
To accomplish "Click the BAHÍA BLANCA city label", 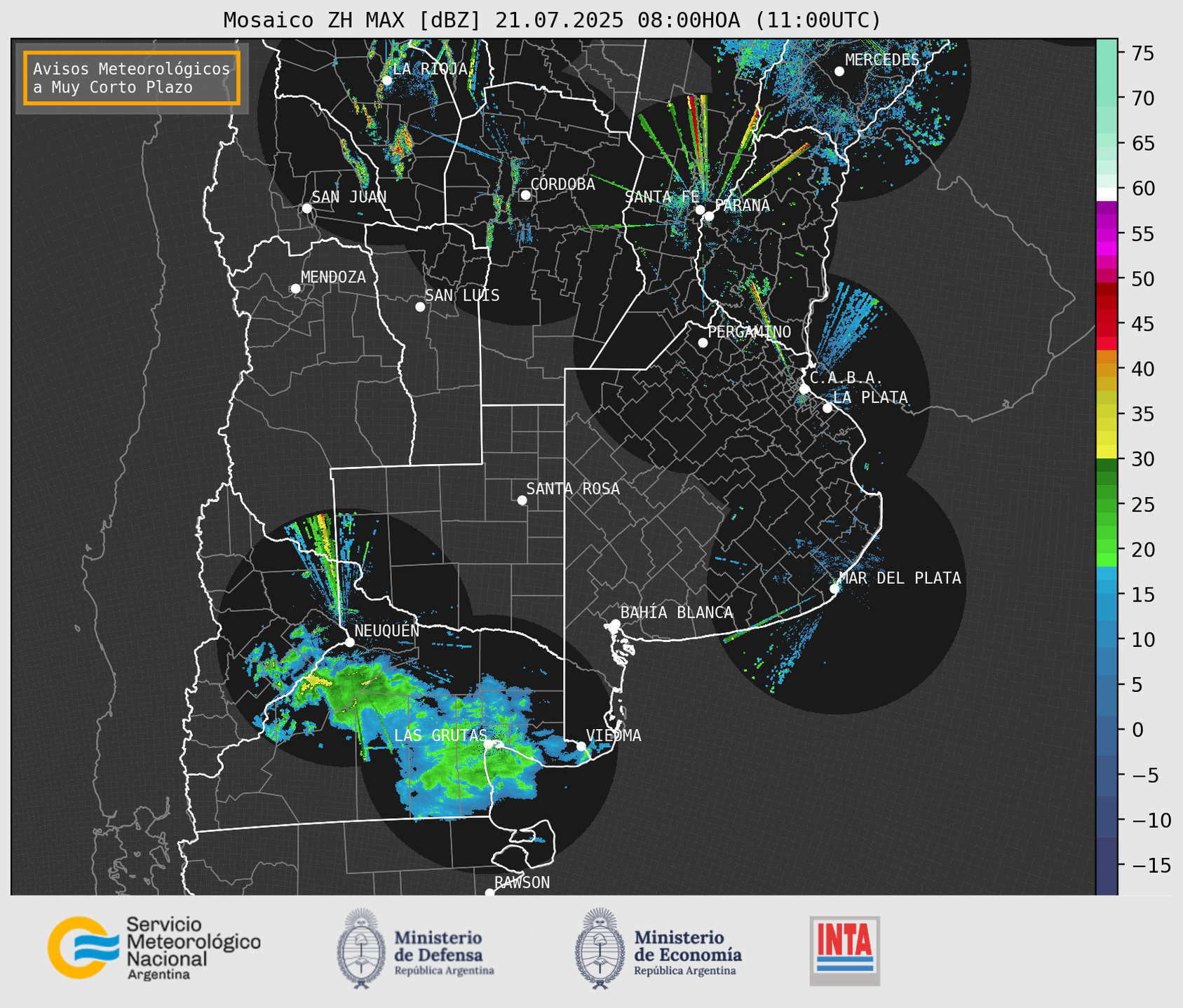I will click(677, 613).
